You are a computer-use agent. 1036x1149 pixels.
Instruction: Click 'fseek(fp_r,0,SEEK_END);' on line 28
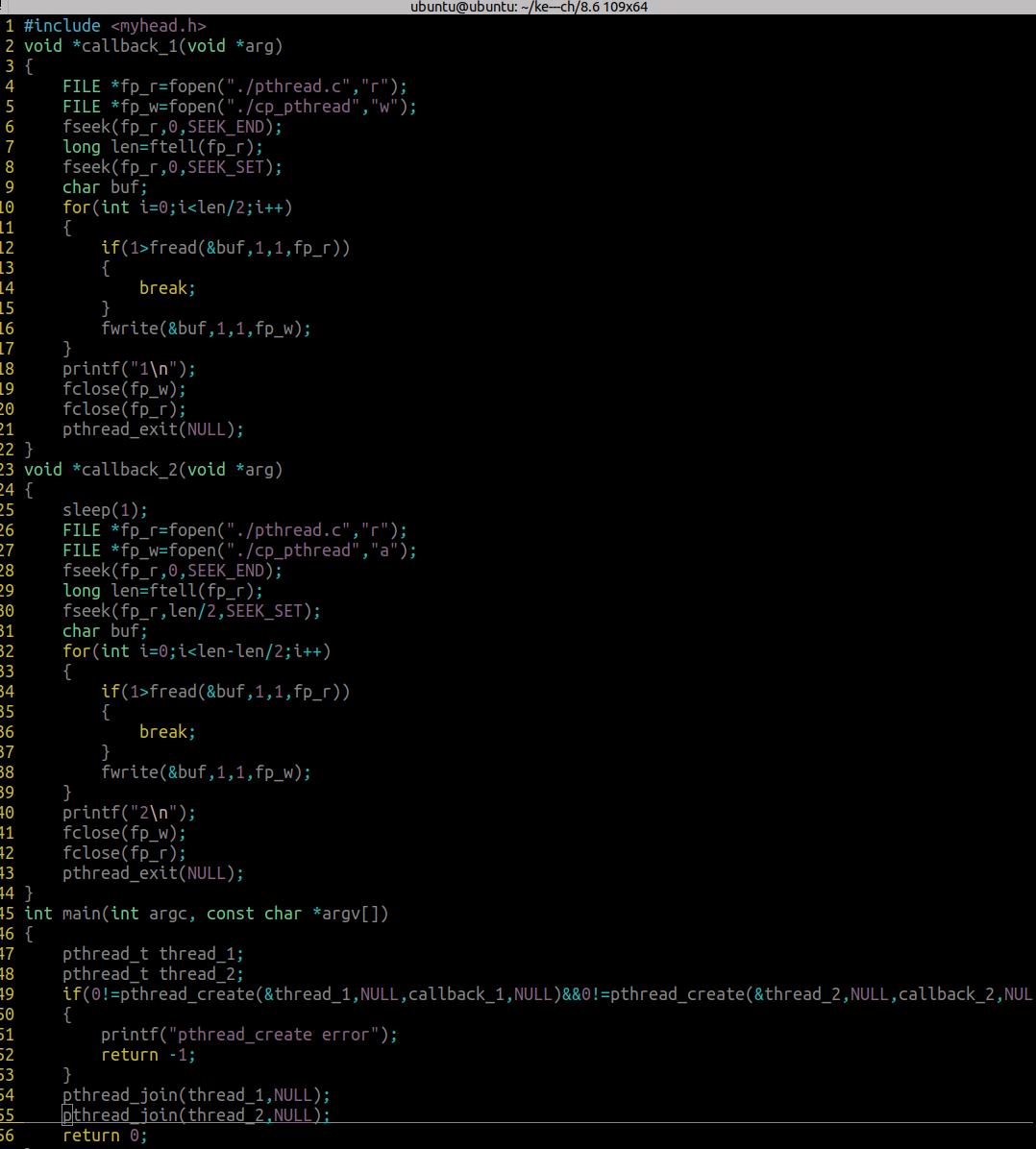click(172, 570)
